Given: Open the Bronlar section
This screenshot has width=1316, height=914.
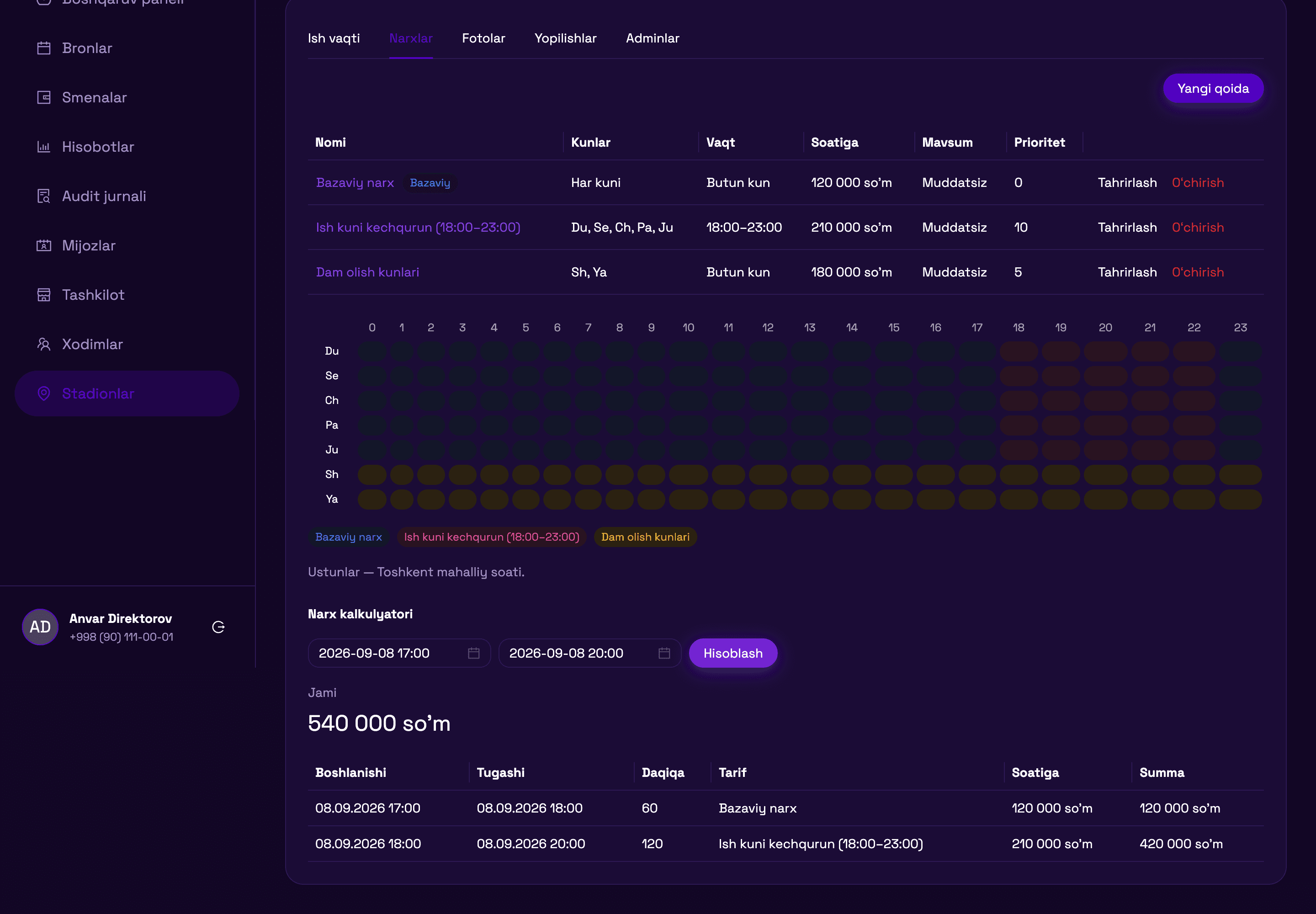Looking at the screenshot, I should click(127, 48).
